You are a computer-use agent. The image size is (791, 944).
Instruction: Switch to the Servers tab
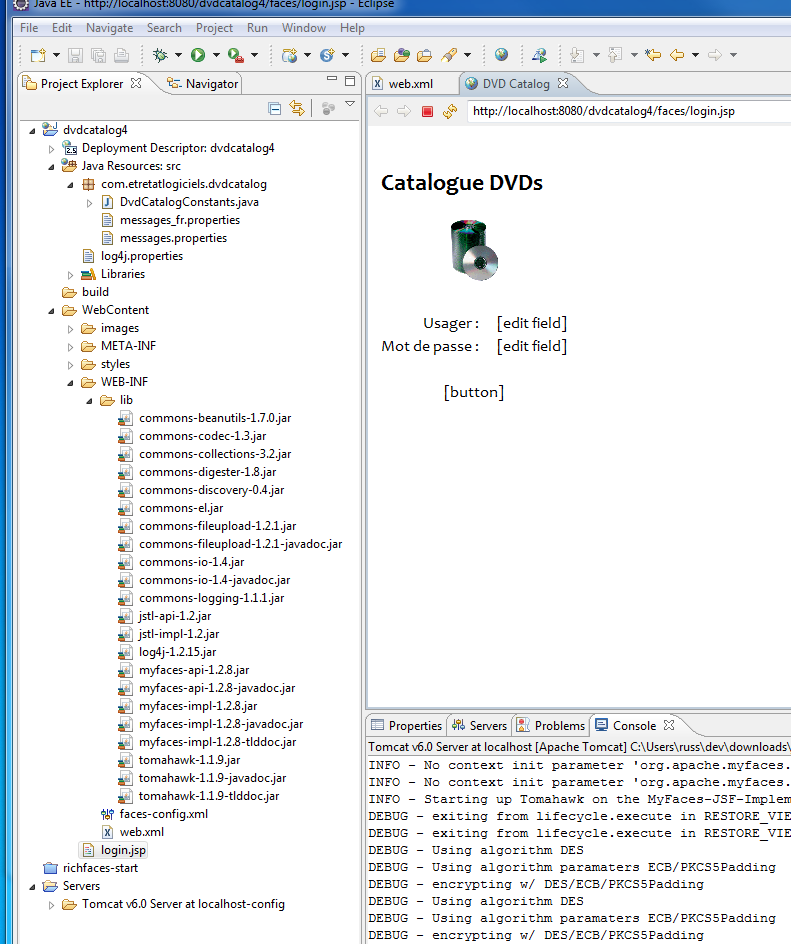479,725
